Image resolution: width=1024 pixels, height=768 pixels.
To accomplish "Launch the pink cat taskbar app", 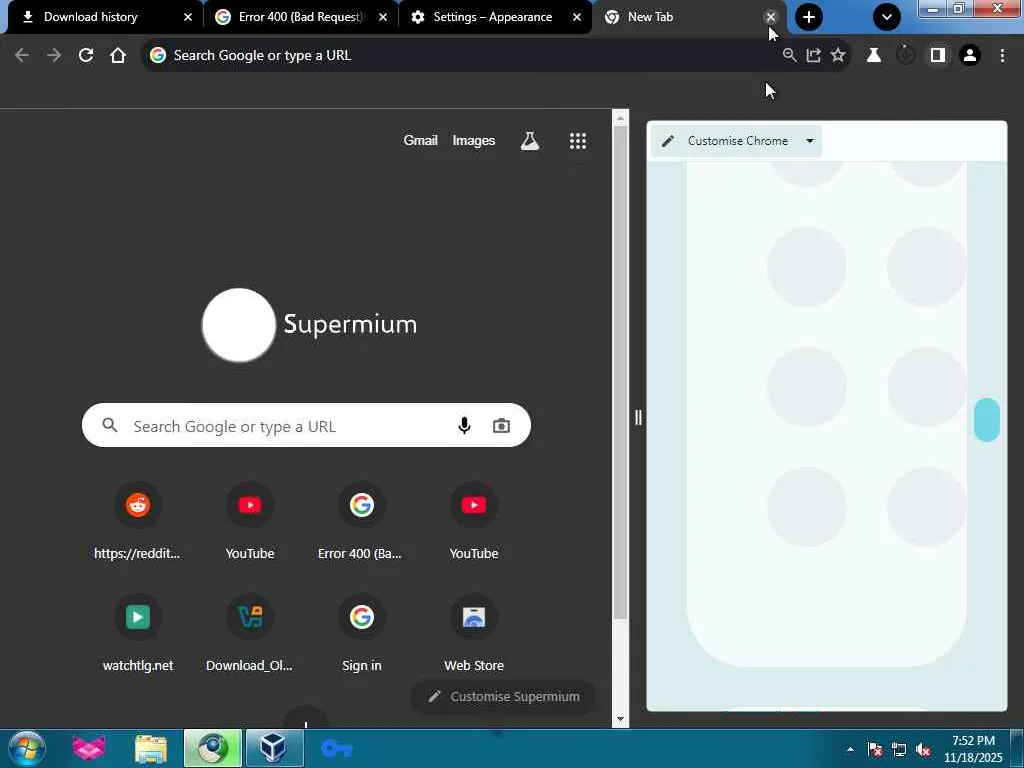I will point(89,748).
